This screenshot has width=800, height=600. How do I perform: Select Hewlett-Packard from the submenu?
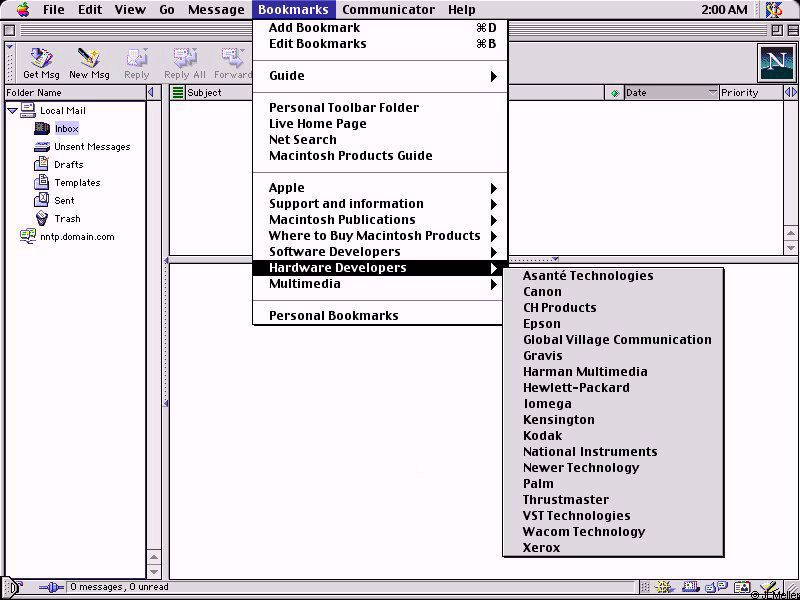click(x=576, y=388)
